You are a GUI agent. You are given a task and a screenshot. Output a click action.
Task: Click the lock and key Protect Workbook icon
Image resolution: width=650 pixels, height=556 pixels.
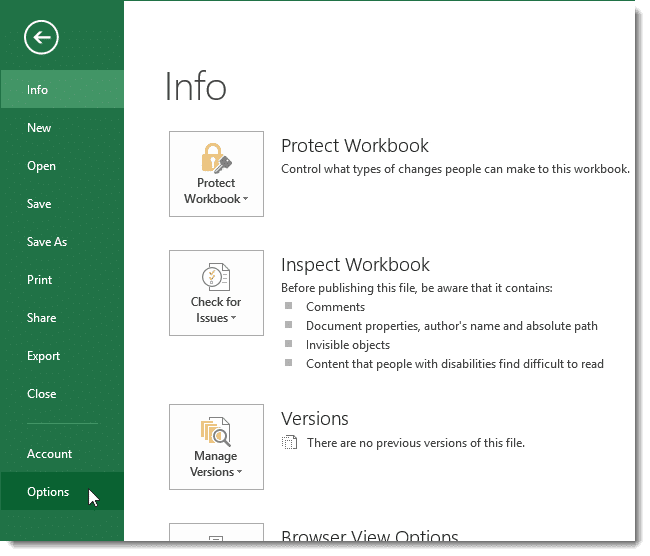pyautogui.click(x=216, y=157)
